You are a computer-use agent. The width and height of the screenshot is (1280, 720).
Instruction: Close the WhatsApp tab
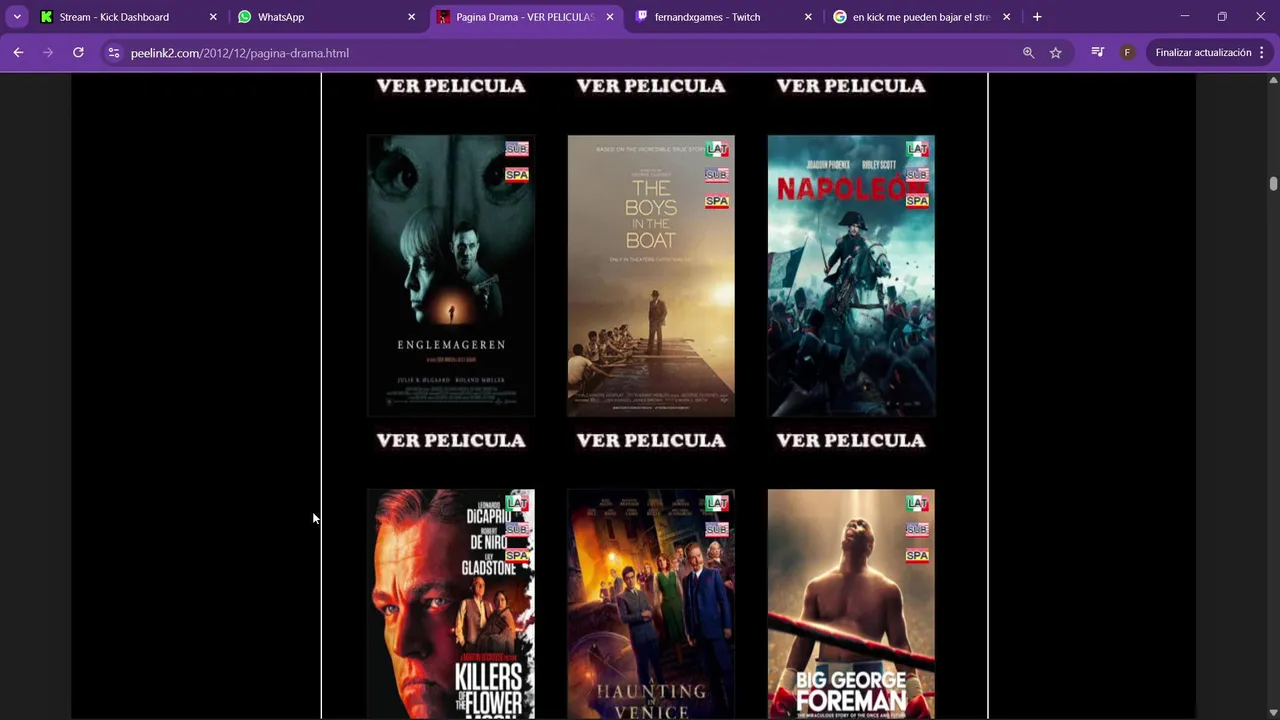click(411, 17)
